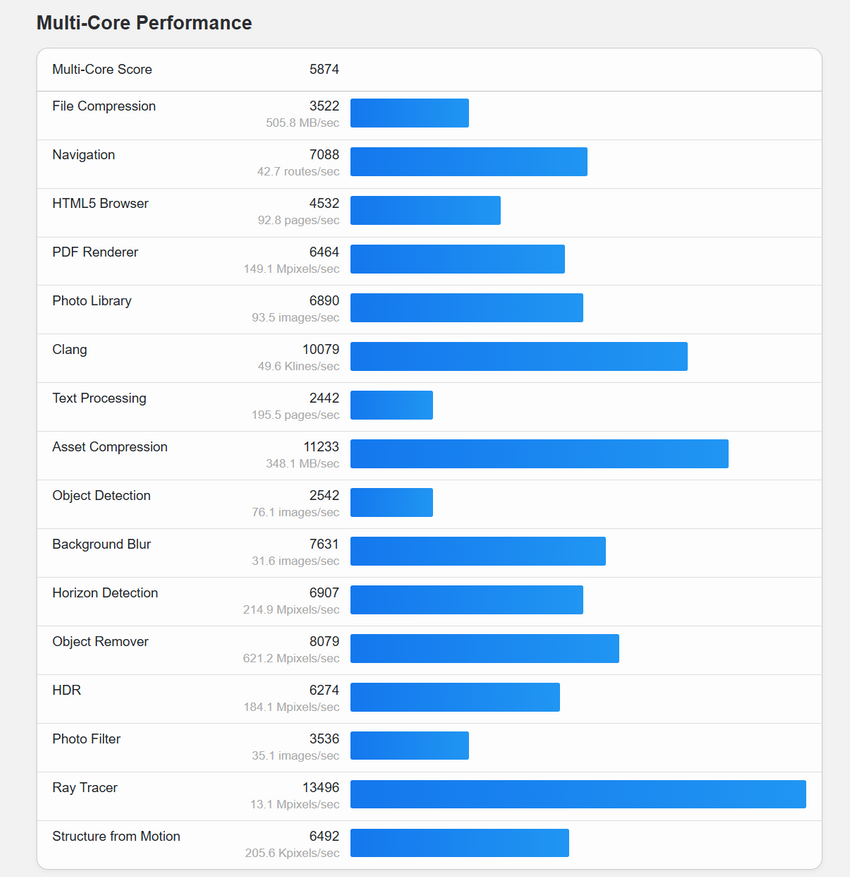850x877 pixels.
Task: Click the Multi-Core Score label
Action: [x=102, y=70]
